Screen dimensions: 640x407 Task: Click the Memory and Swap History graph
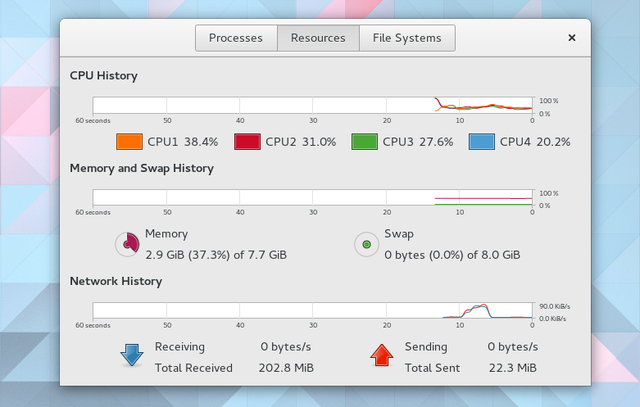pyautogui.click(x=313, y=198)
